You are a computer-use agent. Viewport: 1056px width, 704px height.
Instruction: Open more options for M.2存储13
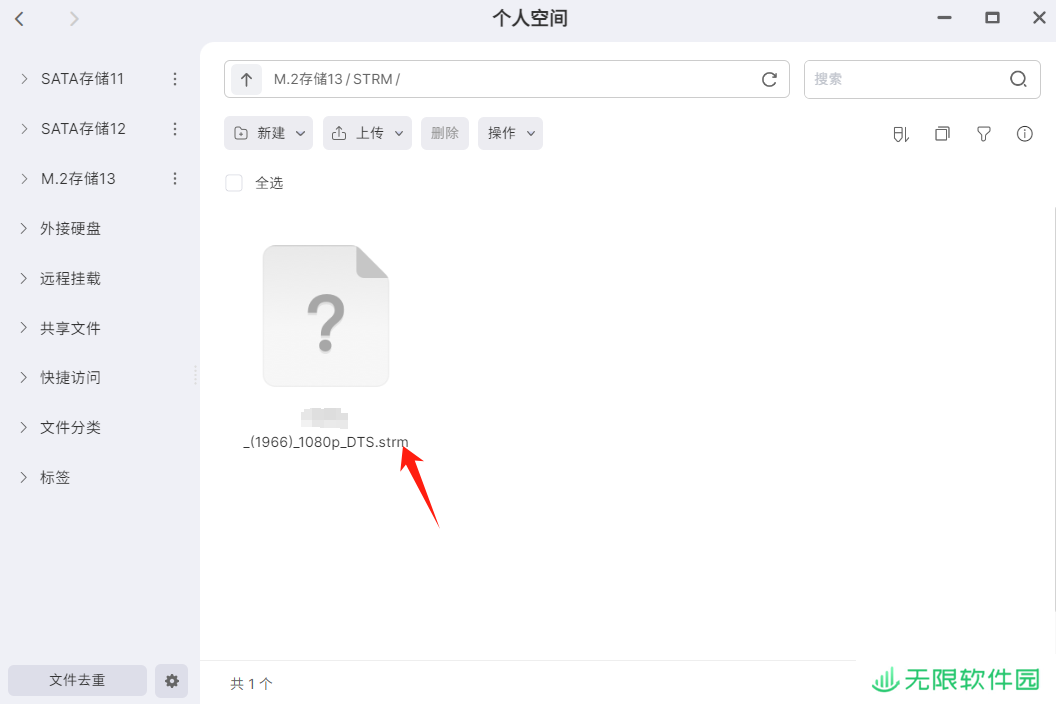[x=175, y=179]
